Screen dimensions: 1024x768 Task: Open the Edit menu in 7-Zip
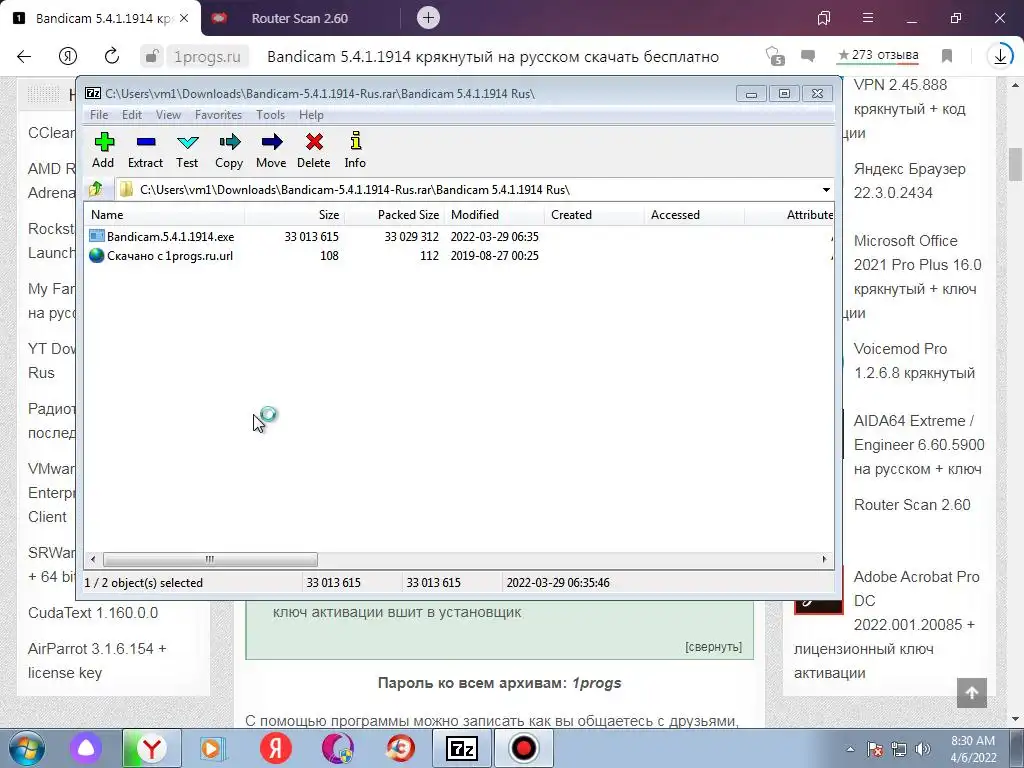coord(132,115)
